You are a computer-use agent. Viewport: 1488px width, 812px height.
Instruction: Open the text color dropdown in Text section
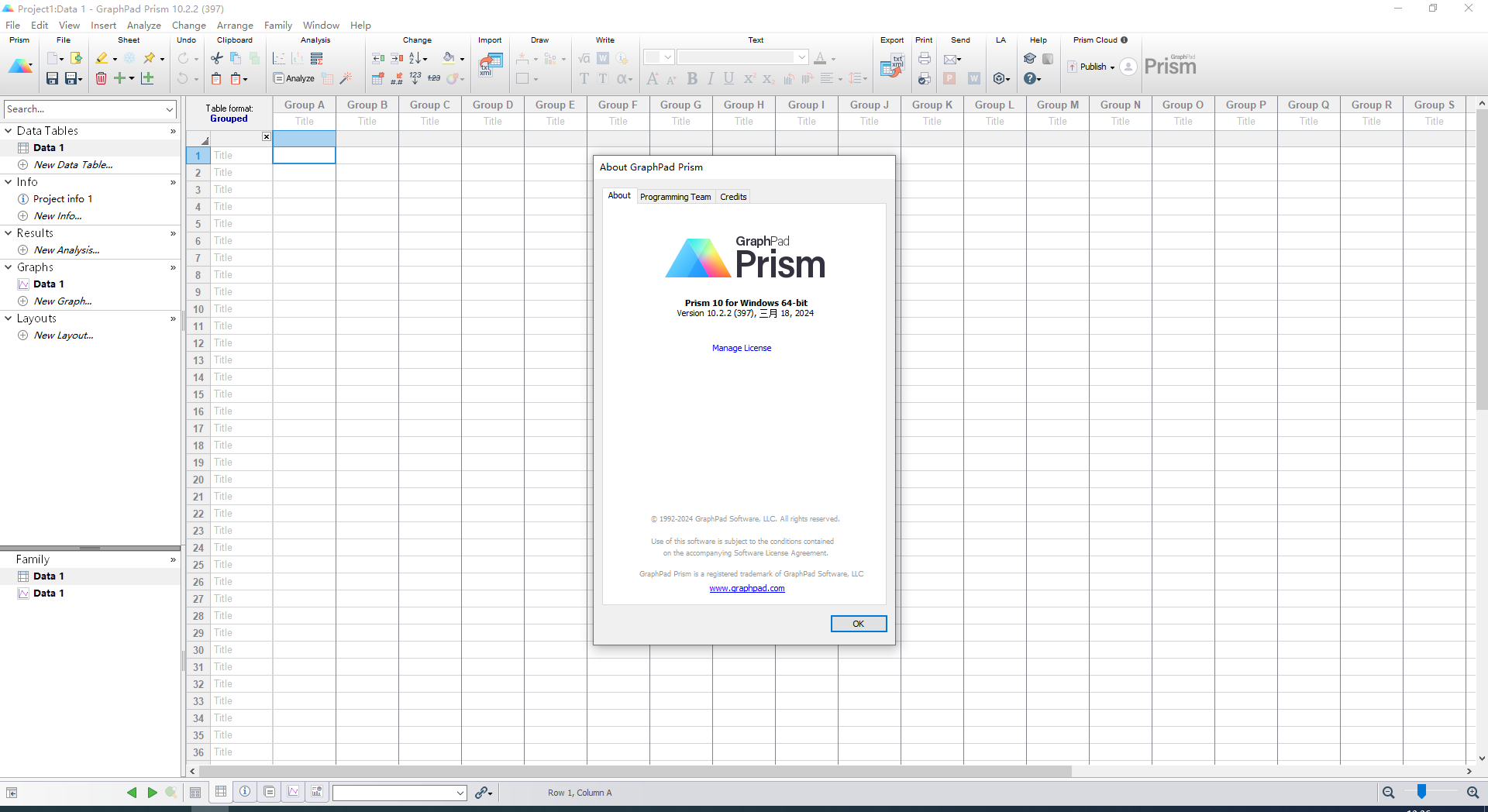[x=834, y=60]
